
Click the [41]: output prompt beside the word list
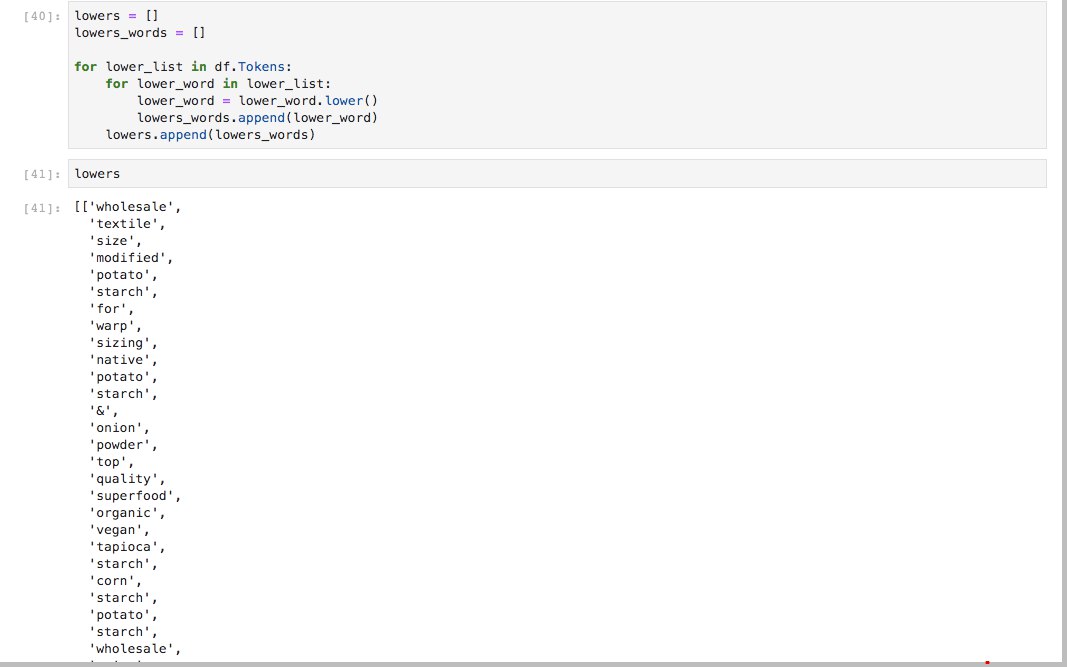(x=42, y=208)
